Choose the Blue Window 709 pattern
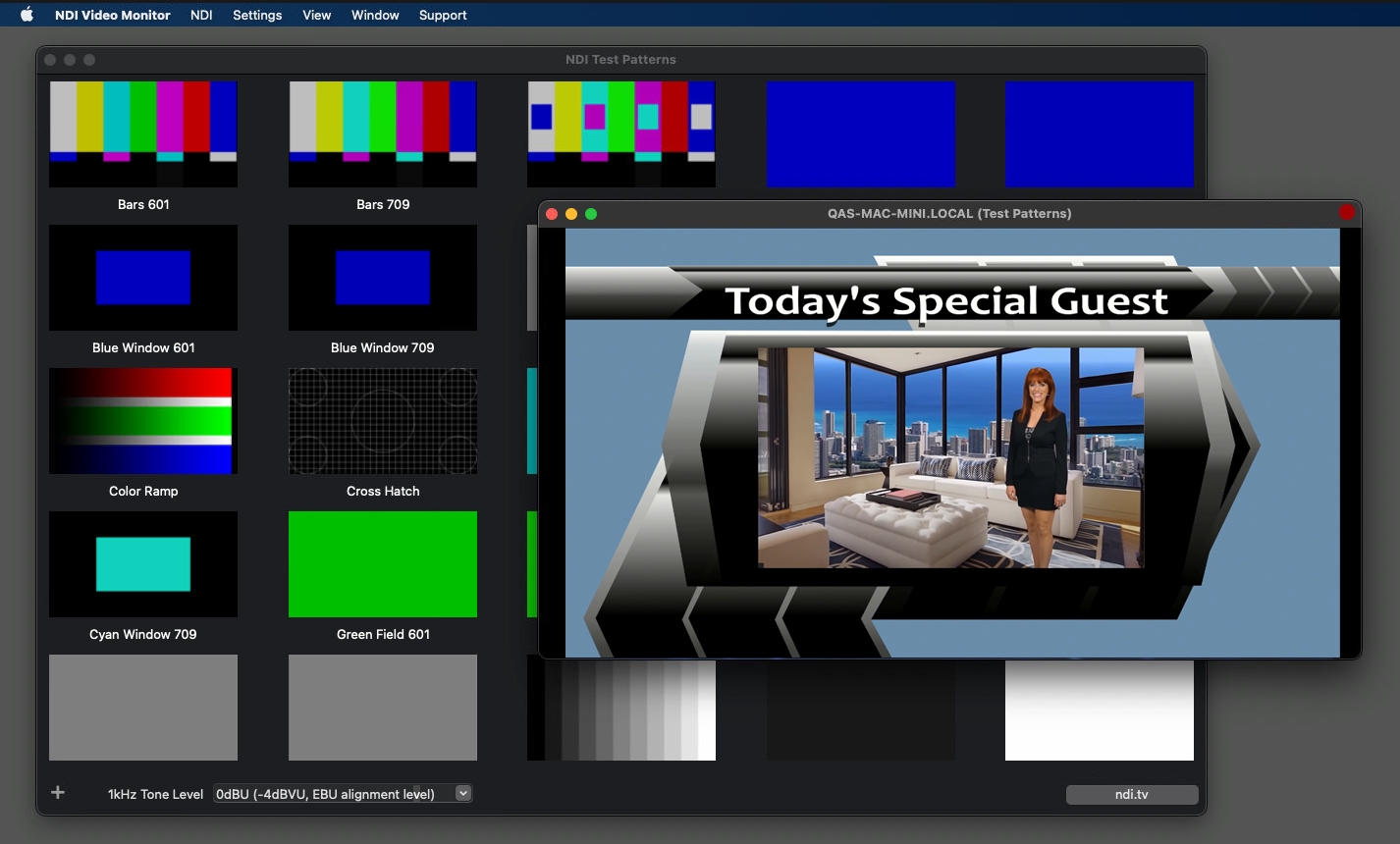Viewport: 1400px width, 844px height. pos(383,278)
